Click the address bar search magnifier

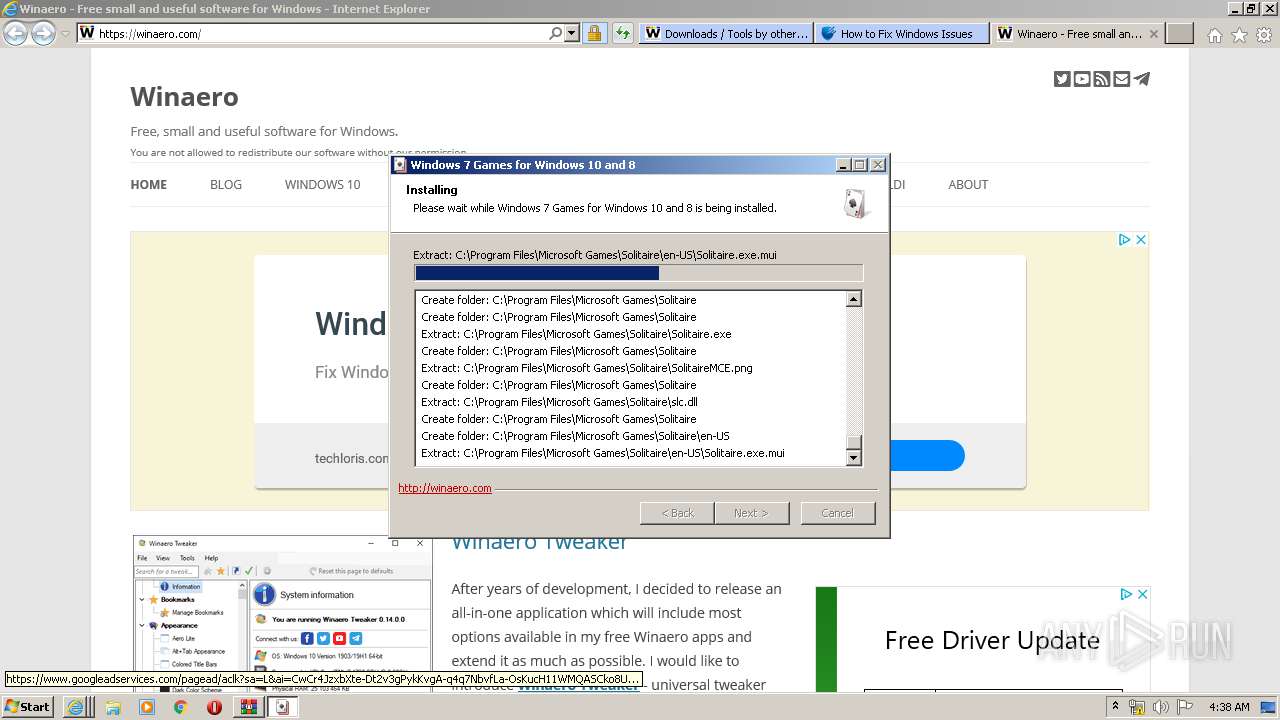(x=556, y=33)
